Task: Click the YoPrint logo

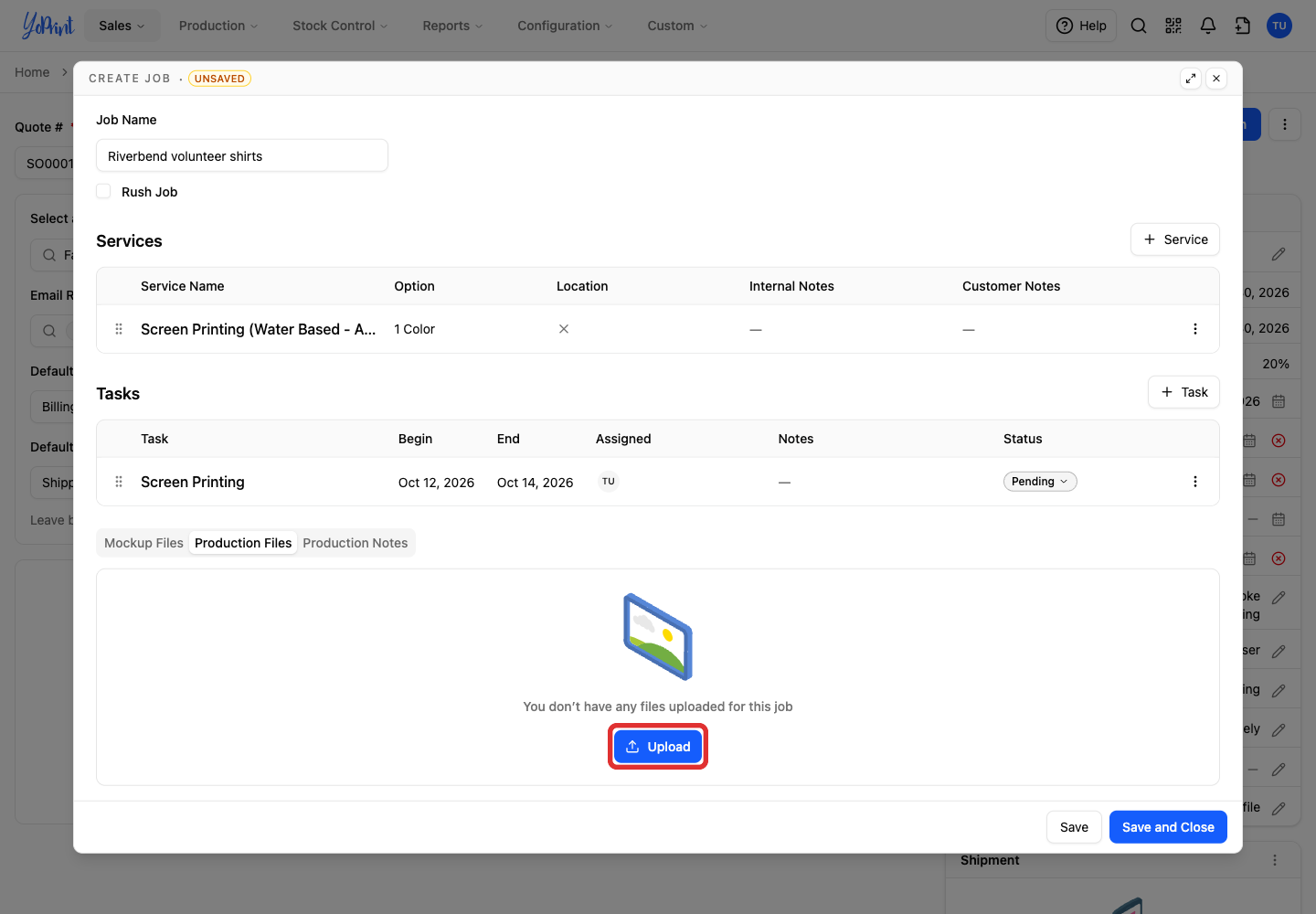Action: (x=48, y=26)
